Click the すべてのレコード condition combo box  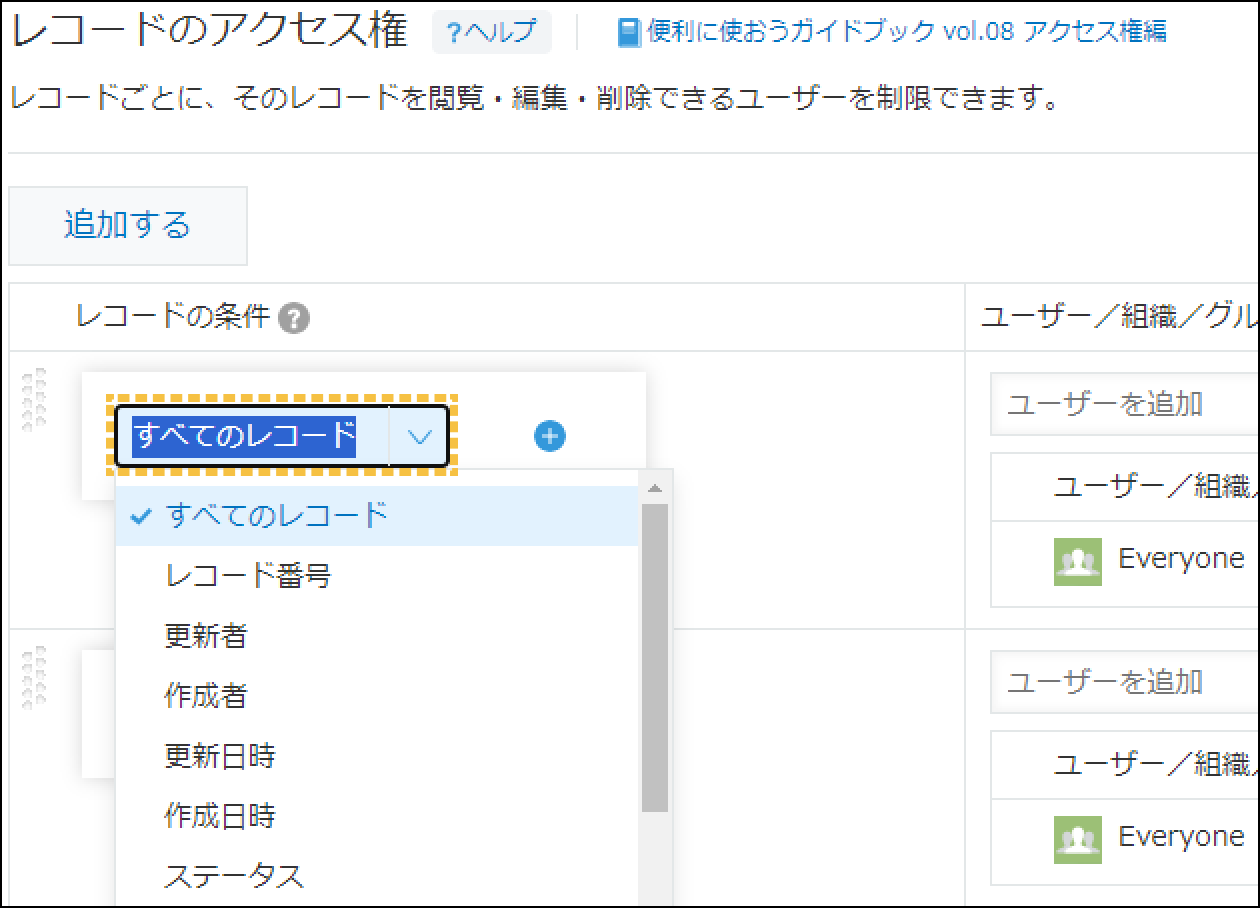point(251,437)
